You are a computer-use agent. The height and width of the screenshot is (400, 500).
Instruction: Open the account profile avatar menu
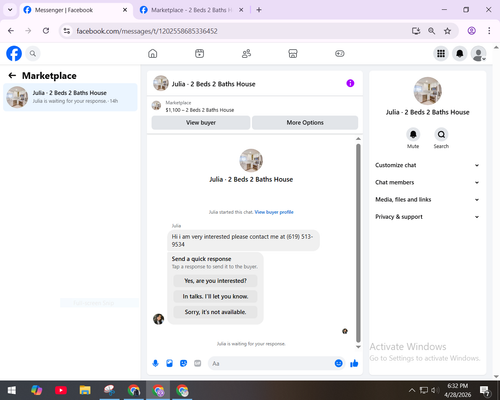tap(478, 53)
